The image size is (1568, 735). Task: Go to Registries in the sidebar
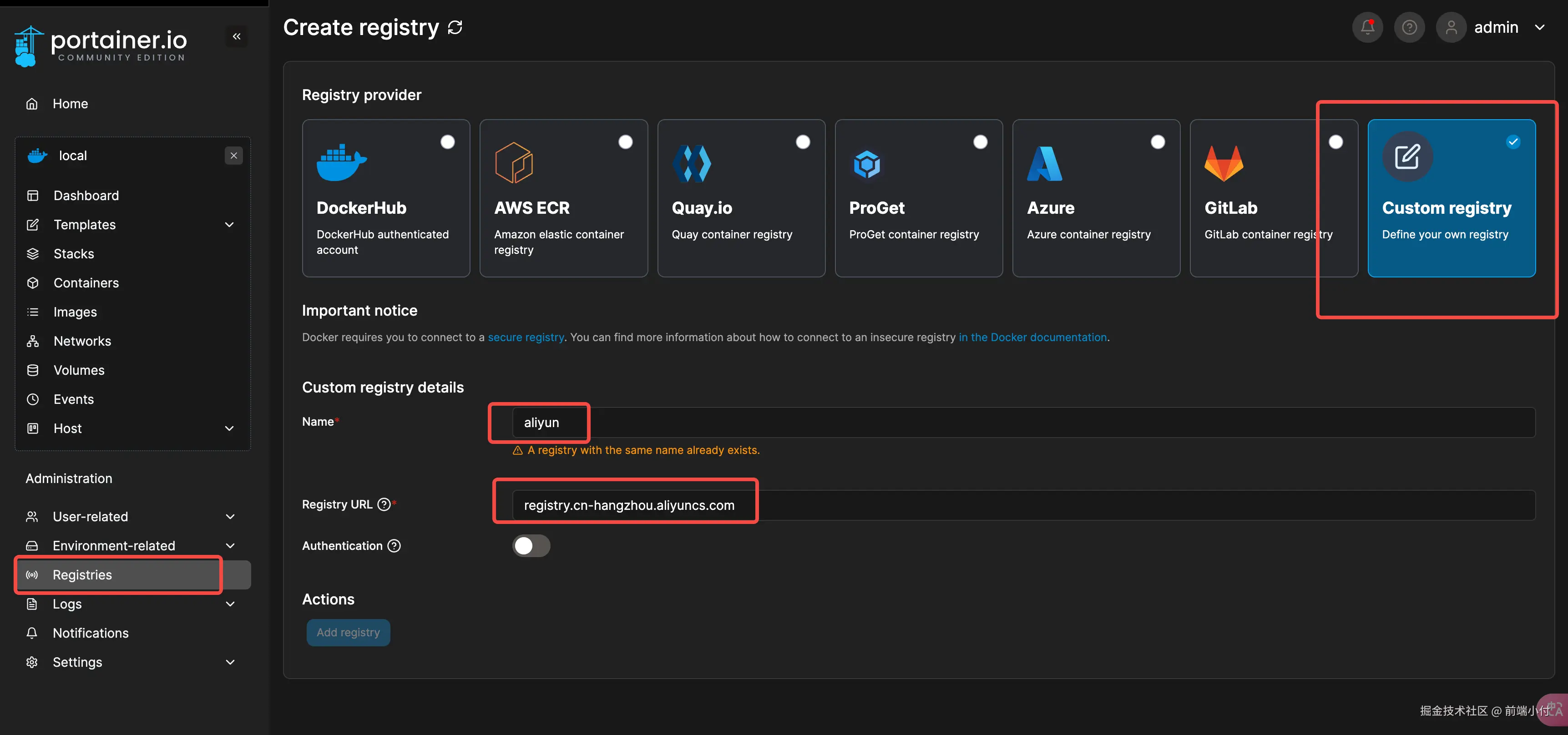82,575
